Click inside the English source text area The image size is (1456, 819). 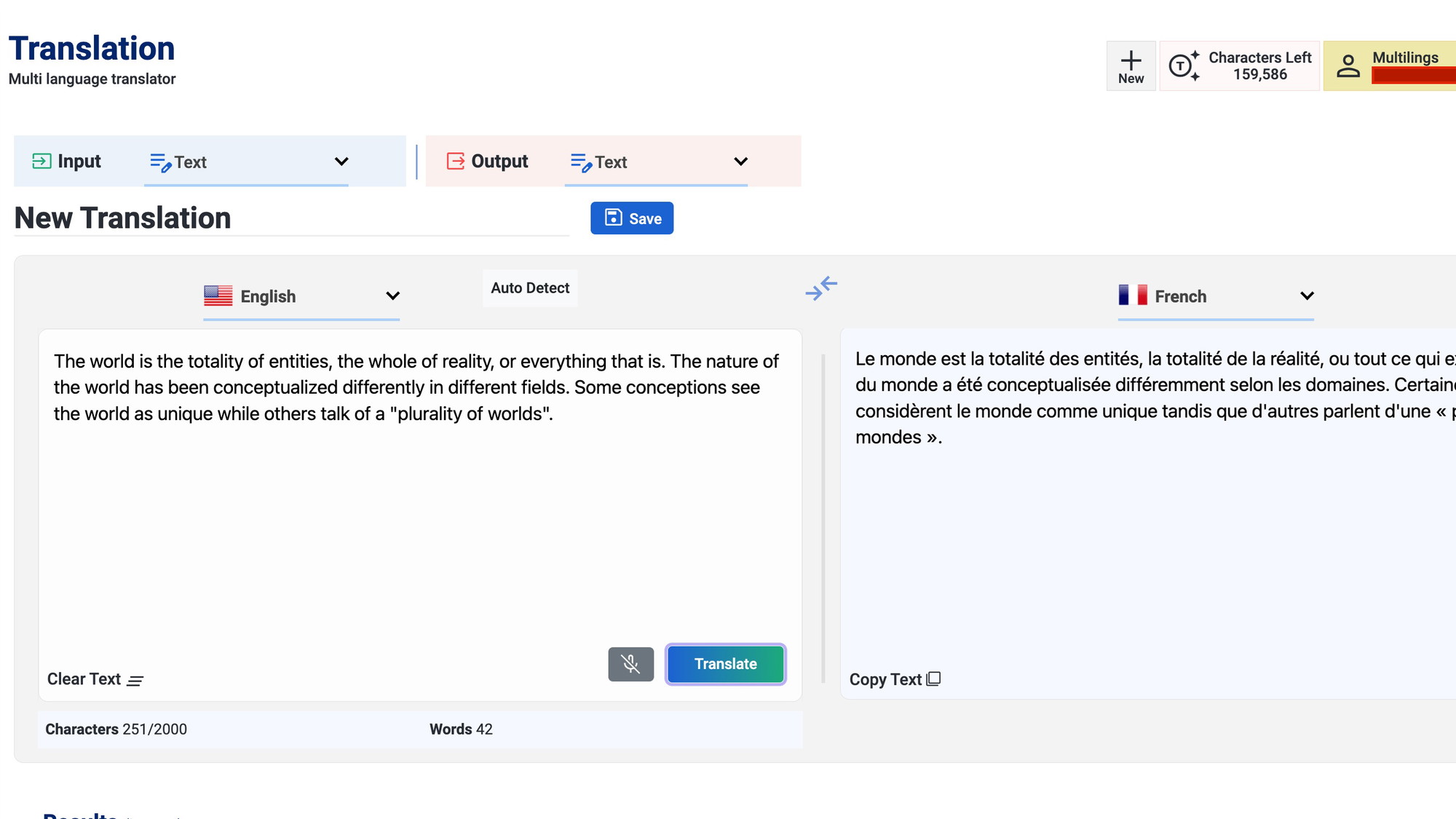[x=419, y=510]
